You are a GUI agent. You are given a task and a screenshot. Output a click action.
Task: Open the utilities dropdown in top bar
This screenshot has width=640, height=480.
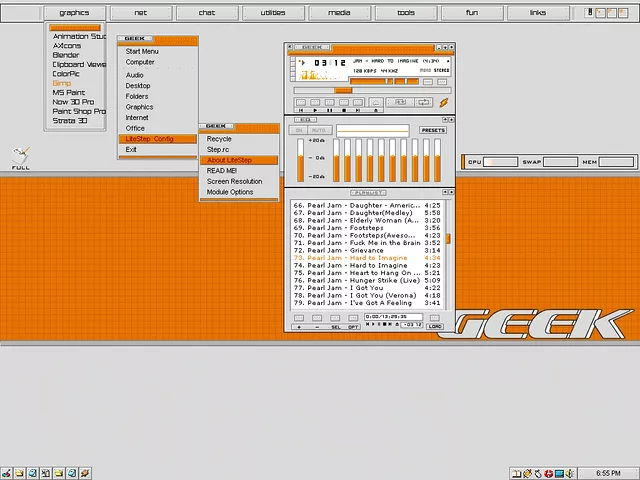tap(272, 13)
